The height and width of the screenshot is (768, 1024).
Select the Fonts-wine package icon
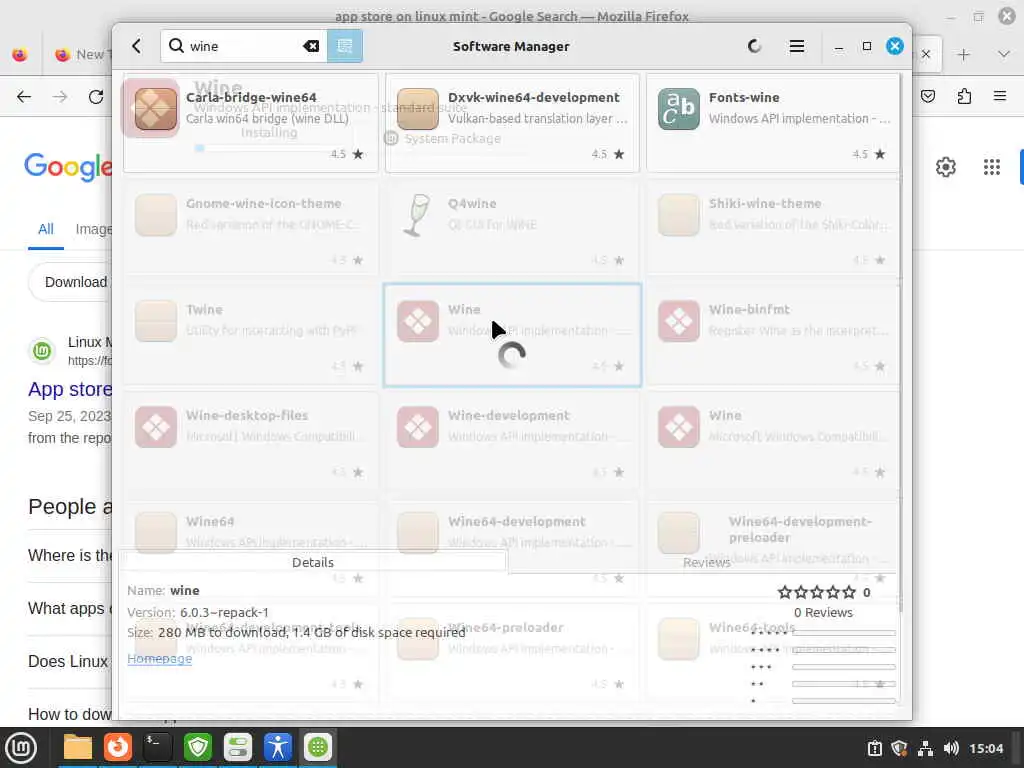[x=679, y=109]
